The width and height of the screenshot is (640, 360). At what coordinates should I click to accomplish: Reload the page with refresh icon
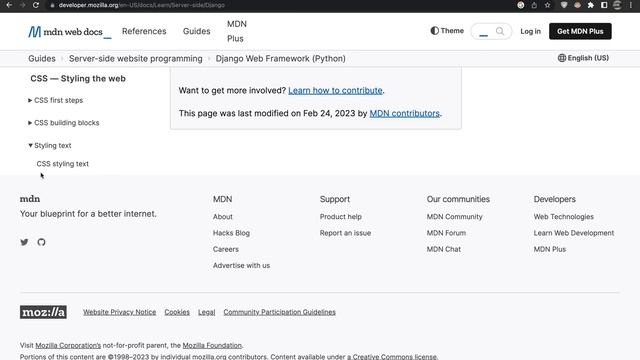pyautogui.click(x=36, y=5)
